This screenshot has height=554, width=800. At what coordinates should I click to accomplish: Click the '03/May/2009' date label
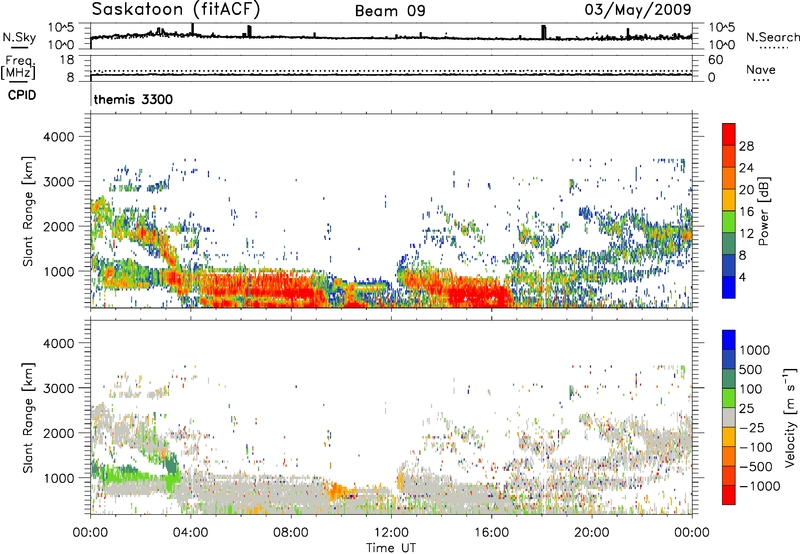pos(638,9)
